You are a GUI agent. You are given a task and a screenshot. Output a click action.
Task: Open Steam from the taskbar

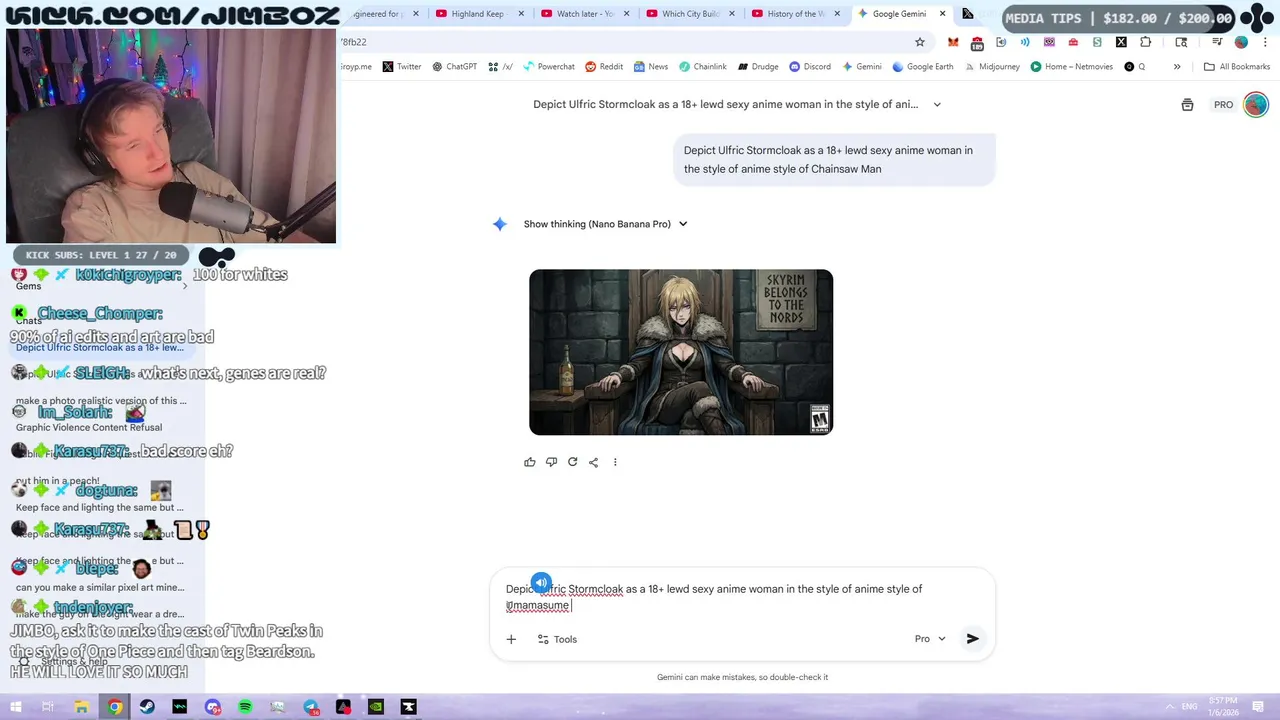(x=147, y=707)
